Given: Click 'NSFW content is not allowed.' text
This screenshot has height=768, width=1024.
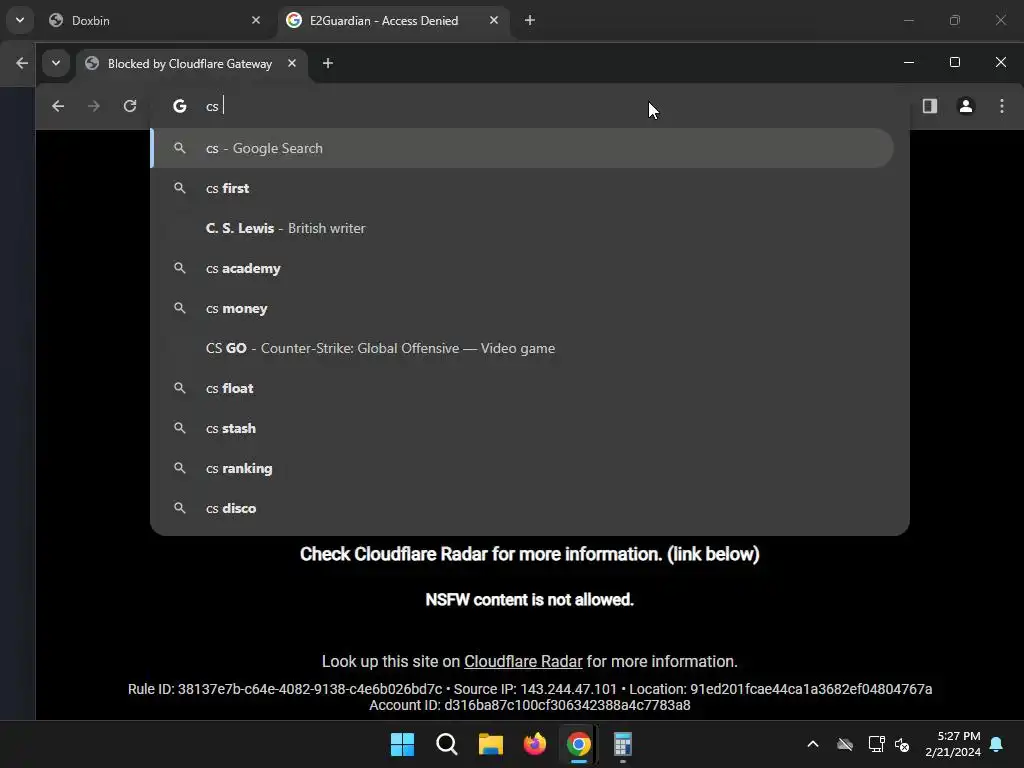Looking at the screenshot, I should coord(530,600).
